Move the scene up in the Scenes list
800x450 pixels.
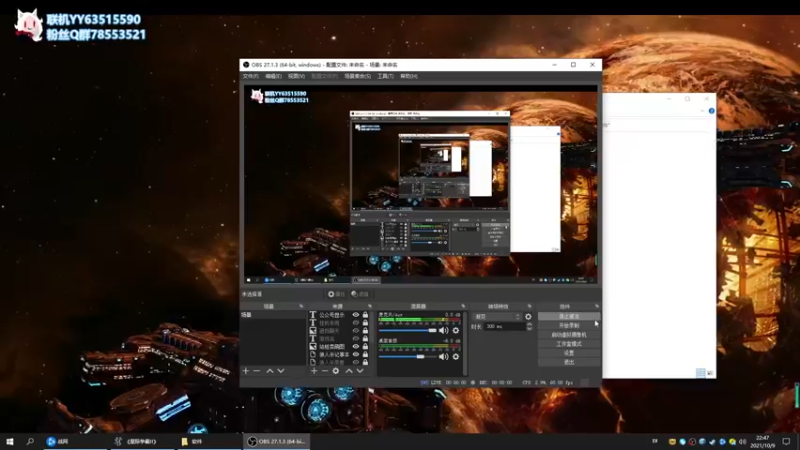click(x=270, y=371)
